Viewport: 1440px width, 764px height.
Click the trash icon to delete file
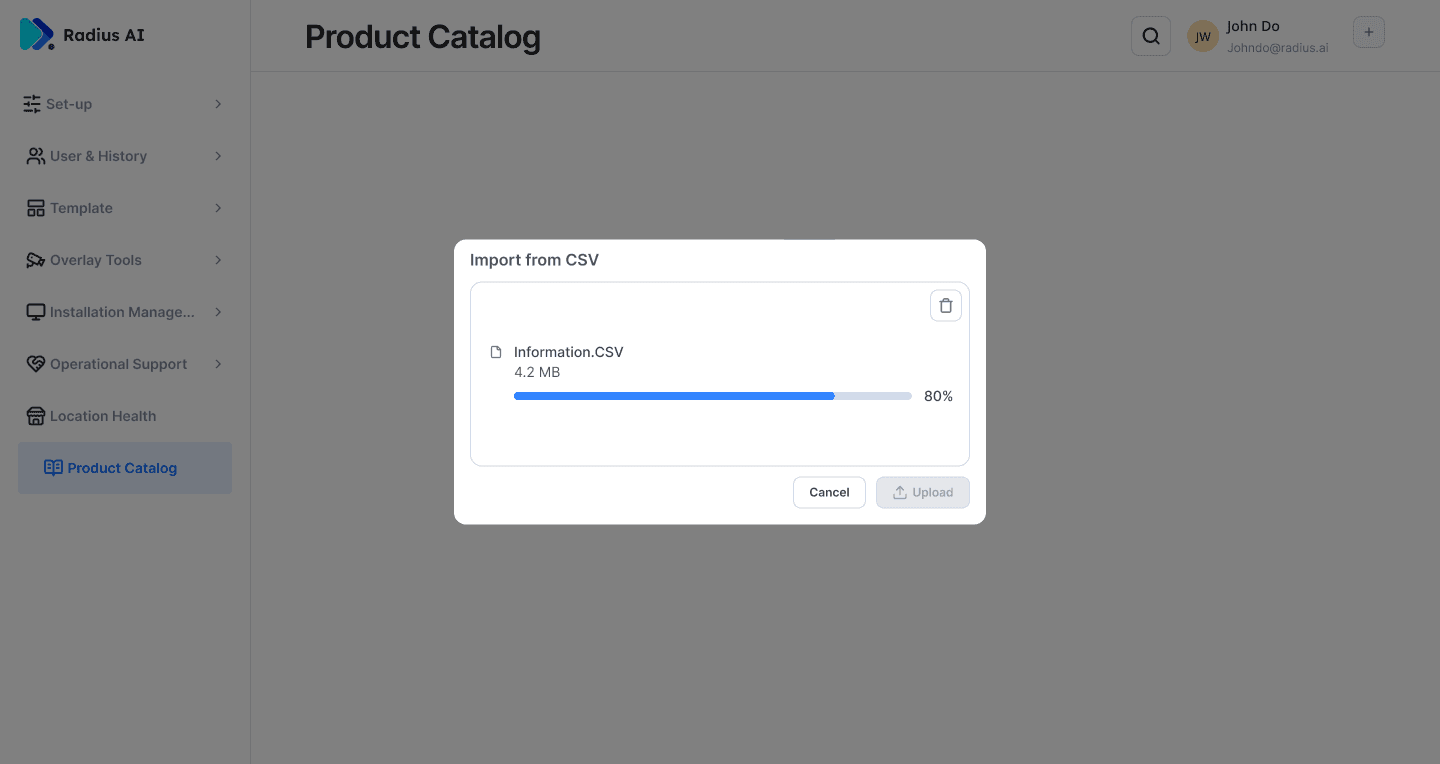pyautogui.click(x=945, y=305)
